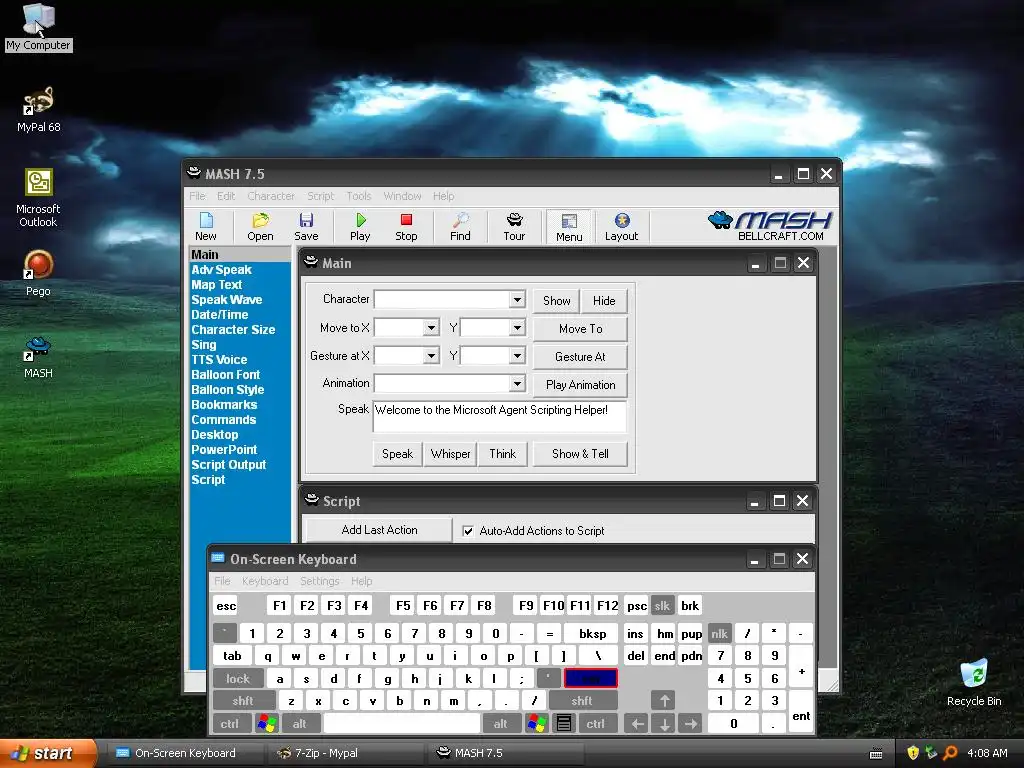Expand the Animation dropdown
This screenshot has height=768, width=1024.
517,383
